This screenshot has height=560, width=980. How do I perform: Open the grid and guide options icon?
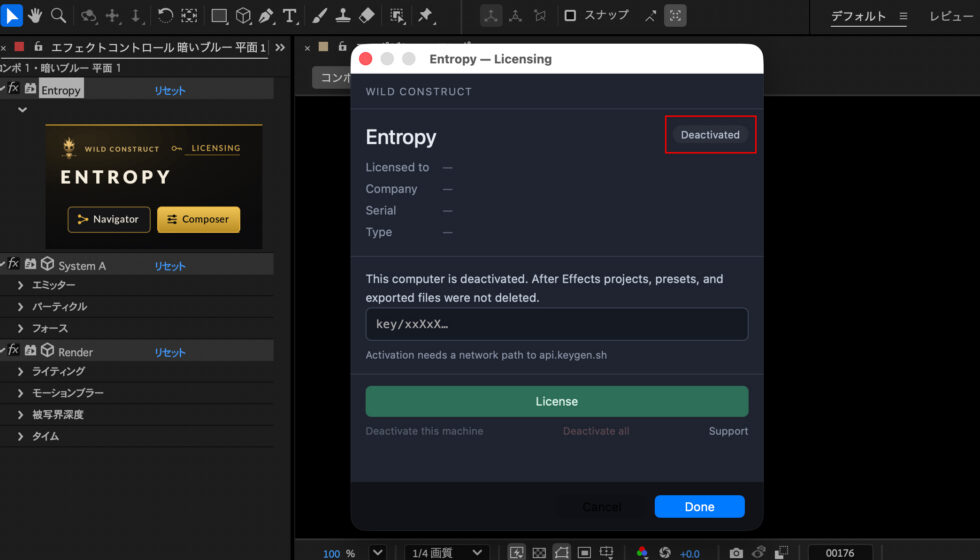click(606, 552)
